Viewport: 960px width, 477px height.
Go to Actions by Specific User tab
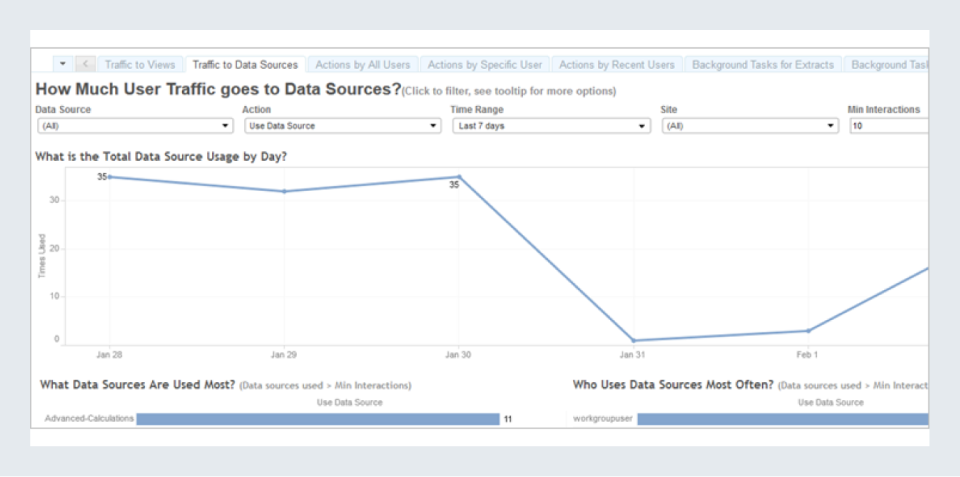pyautogui.click(x=484, y=65)
